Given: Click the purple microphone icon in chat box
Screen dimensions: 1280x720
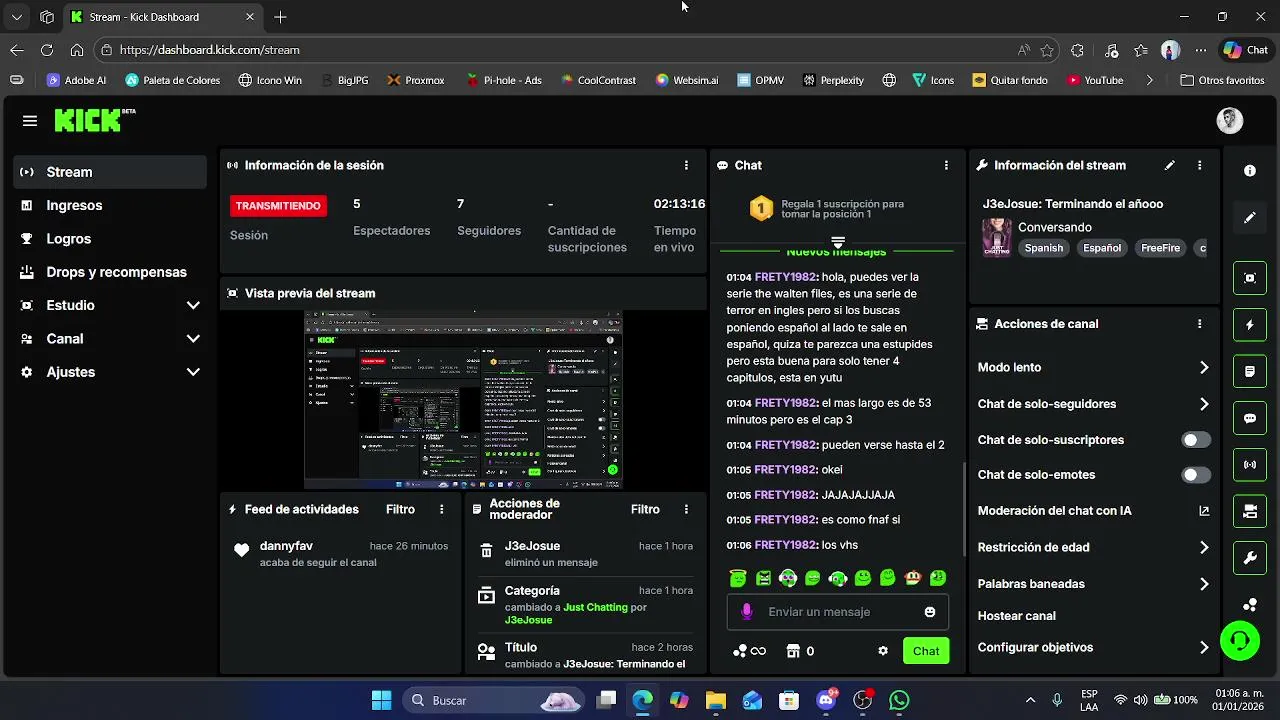Looking at the screenshot, I should coord(746,612).
